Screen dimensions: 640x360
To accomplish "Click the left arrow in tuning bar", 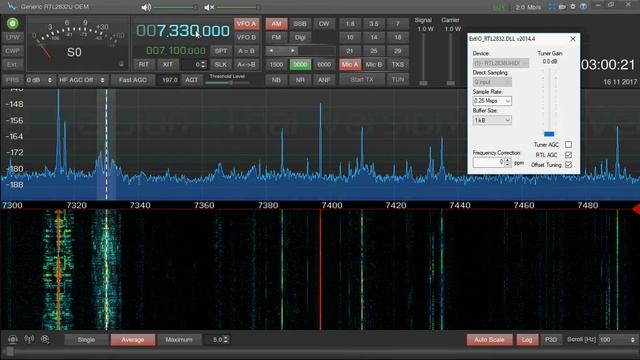I will tap(271, 51).
